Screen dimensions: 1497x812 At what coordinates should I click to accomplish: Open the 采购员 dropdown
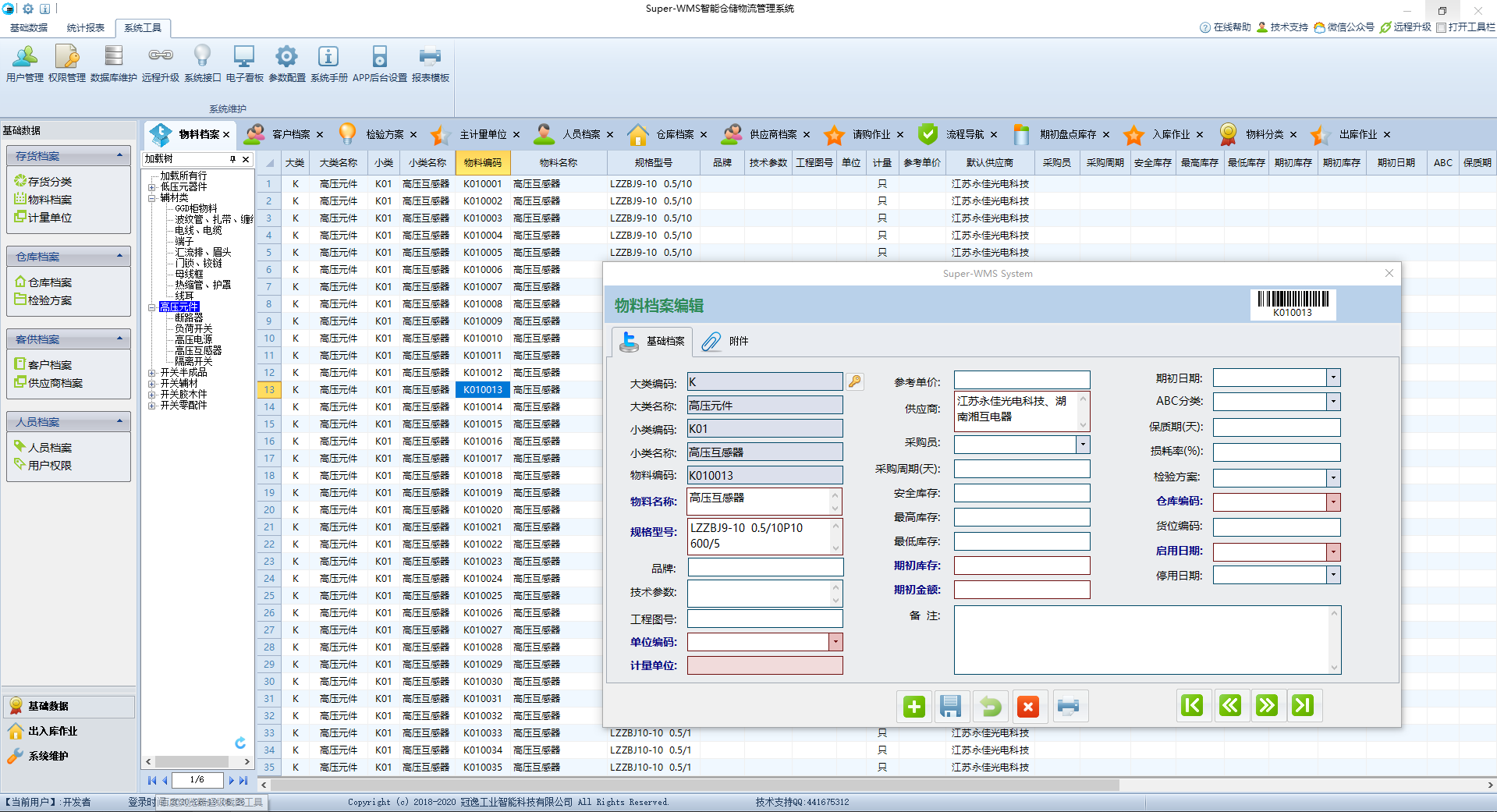[1083, 444]
